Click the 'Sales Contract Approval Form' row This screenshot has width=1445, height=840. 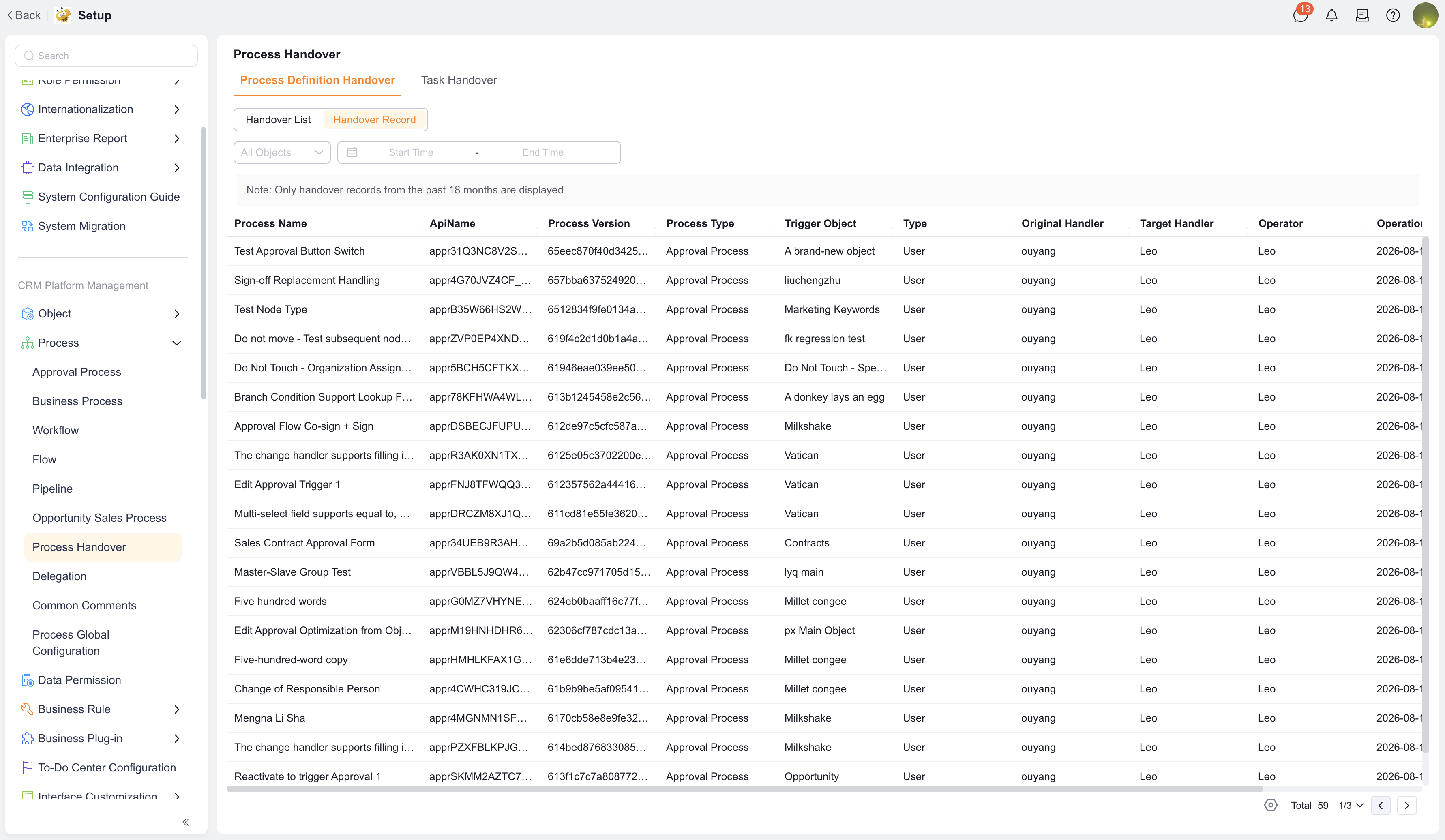825,542
